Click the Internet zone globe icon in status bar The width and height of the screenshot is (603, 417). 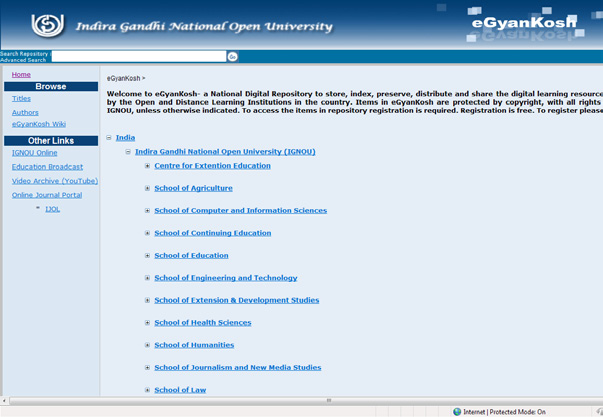pyautogui.click(x=457, y=412)
